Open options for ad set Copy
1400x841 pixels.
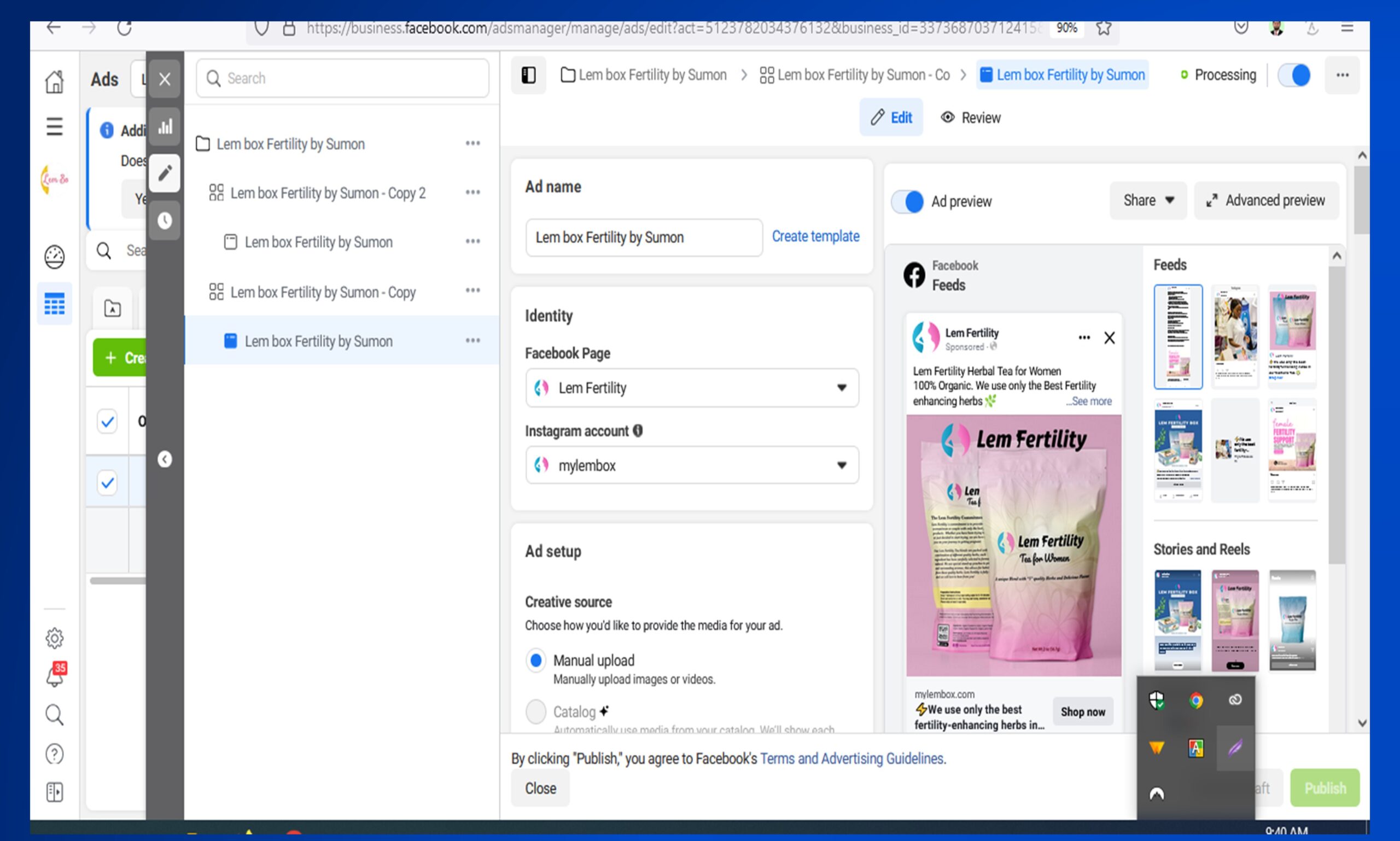point(472,291)
